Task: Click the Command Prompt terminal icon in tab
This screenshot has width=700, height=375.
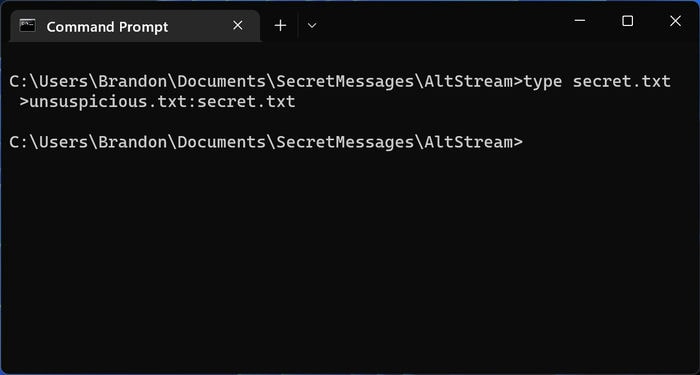Action: click(x=27, y=25)
